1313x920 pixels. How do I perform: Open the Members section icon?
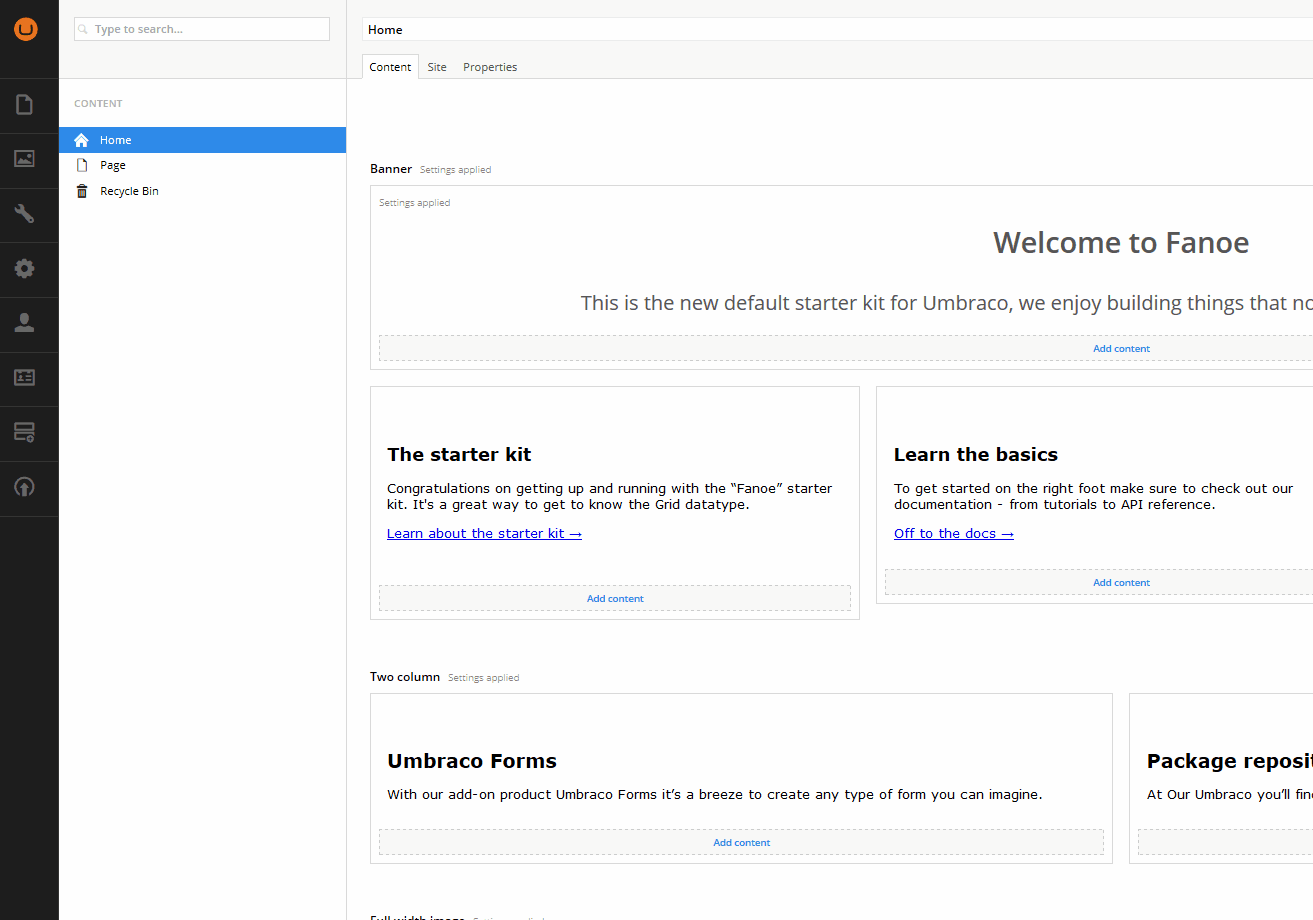[25, 377]
